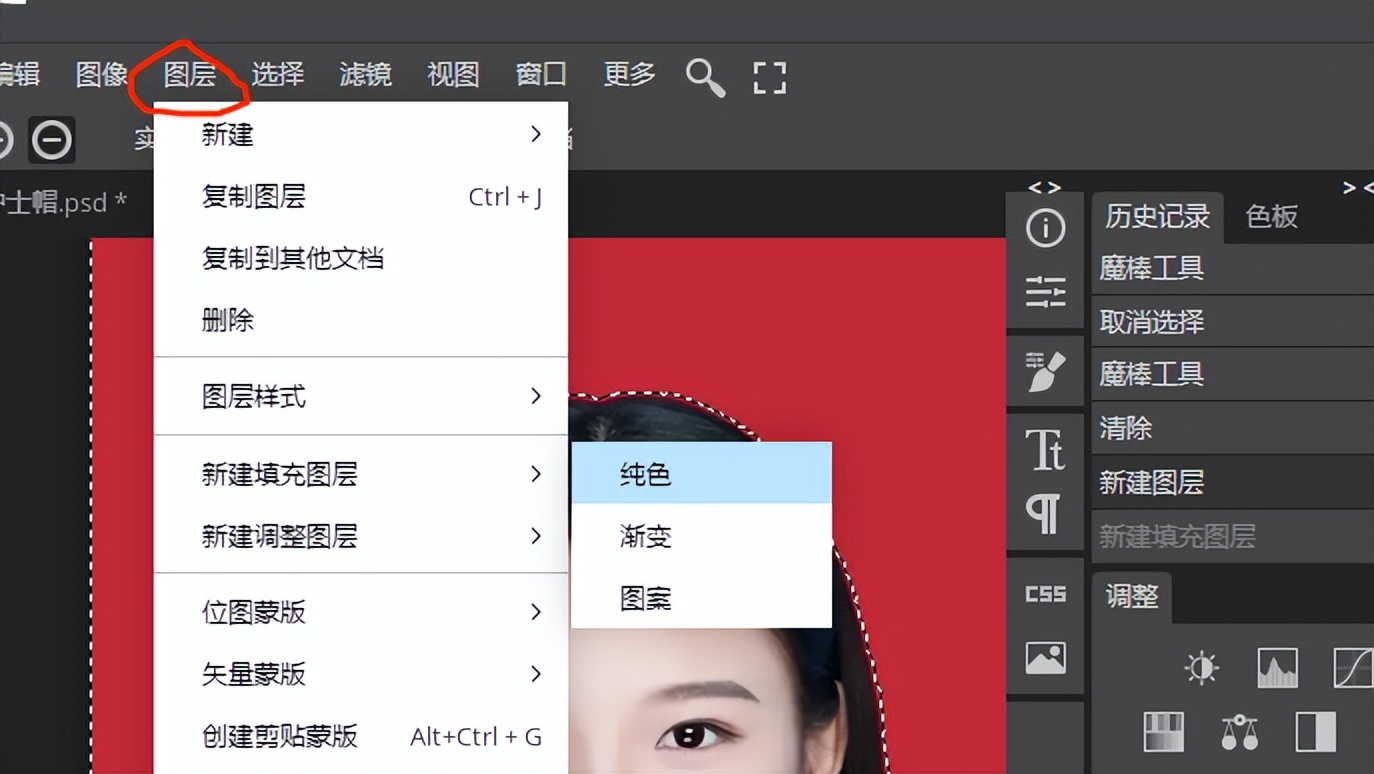Expand the 图层样式 submenu
1374x774 pixels.
(x=536, y=396)
